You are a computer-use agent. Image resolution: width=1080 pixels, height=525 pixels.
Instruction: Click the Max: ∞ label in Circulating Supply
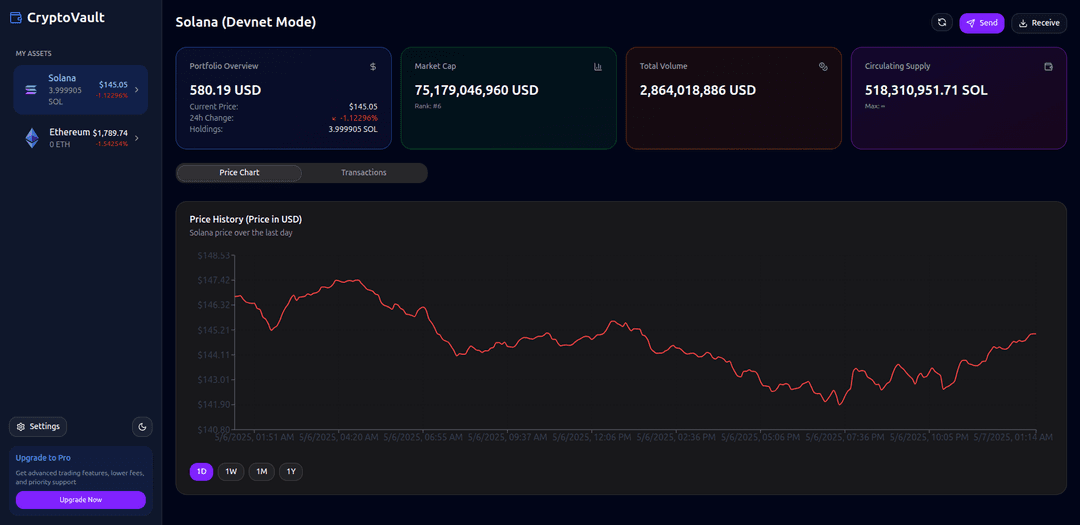875,106
